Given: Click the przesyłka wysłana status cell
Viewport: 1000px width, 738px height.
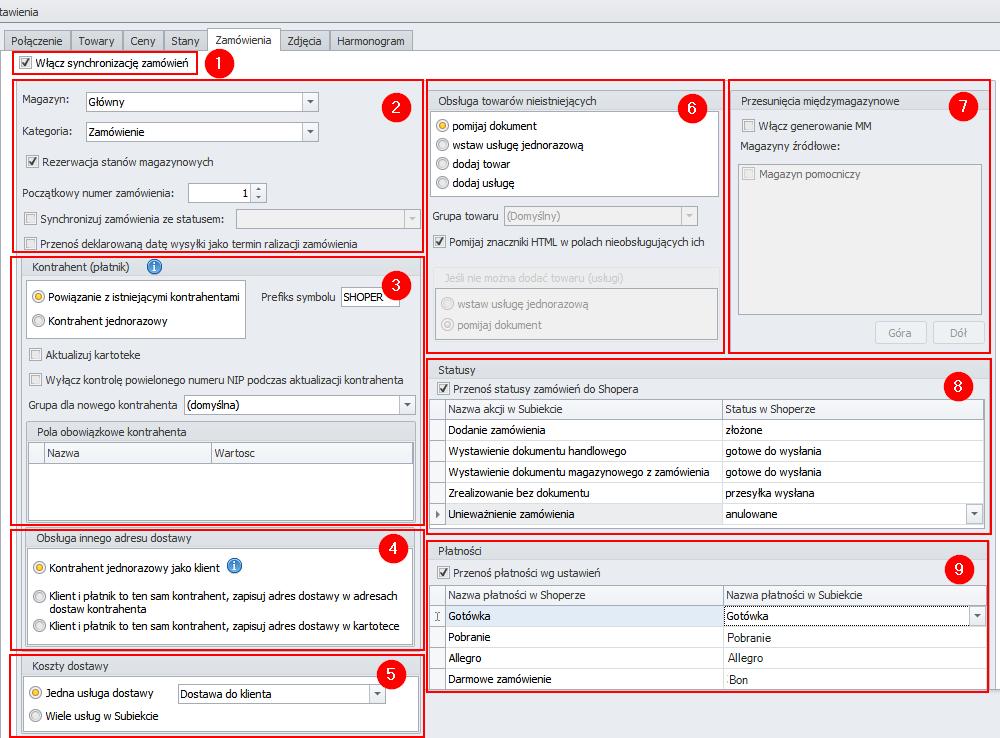Looking at the screenshot, I should click(x=853, y=493).
